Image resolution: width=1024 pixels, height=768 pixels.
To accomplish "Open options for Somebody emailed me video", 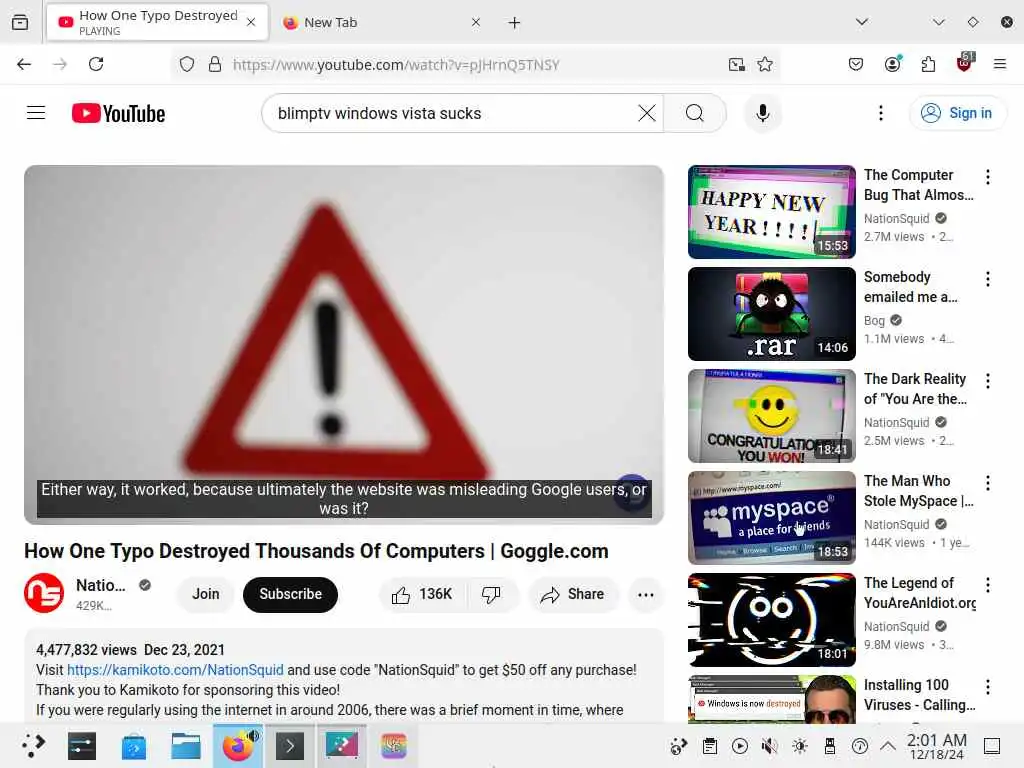I will point(987,279).
